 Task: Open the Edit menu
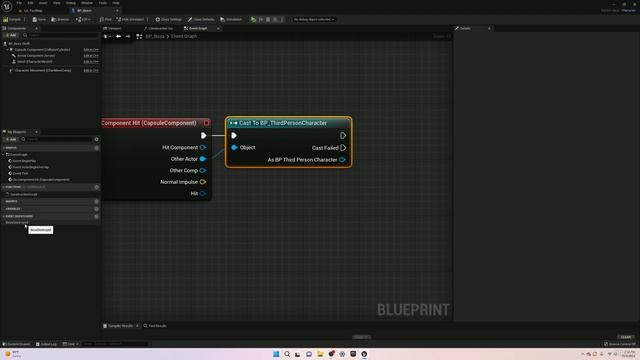point(30,3)
